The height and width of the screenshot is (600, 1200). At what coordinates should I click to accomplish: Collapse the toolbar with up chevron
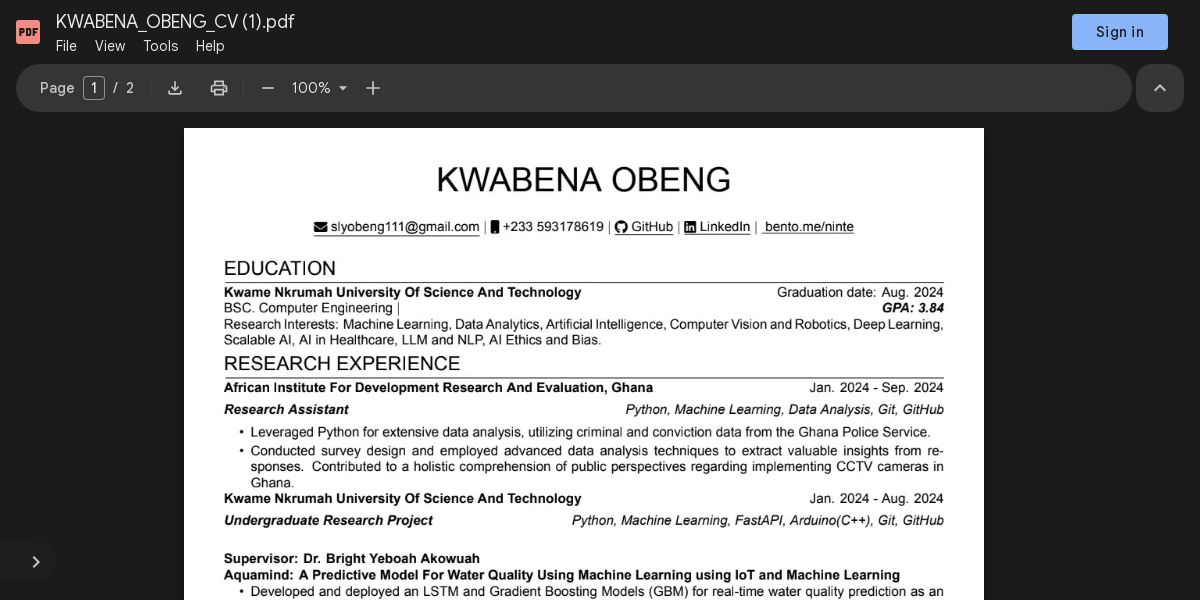1160,88
